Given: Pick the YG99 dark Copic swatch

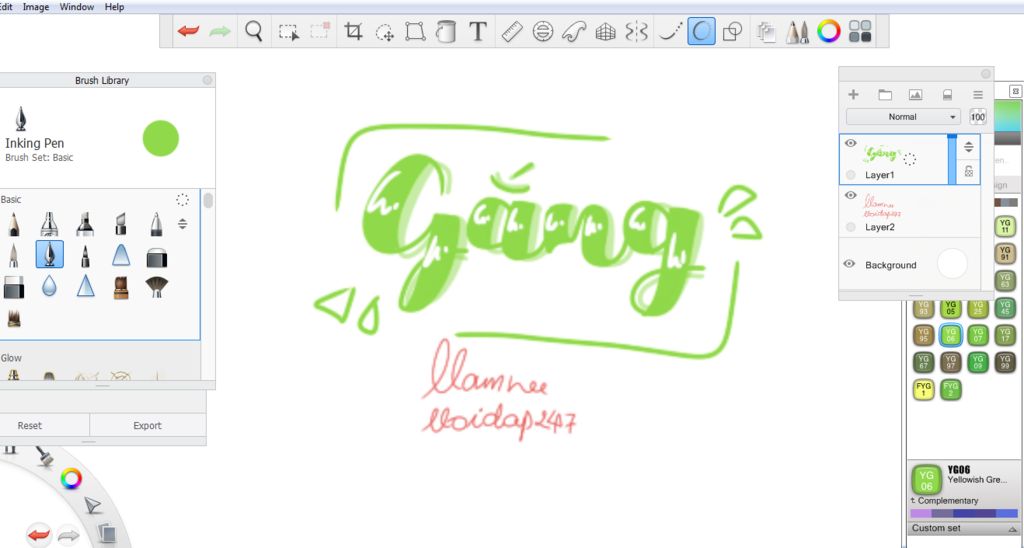Looking at the screenshot, I should 1005,363.
